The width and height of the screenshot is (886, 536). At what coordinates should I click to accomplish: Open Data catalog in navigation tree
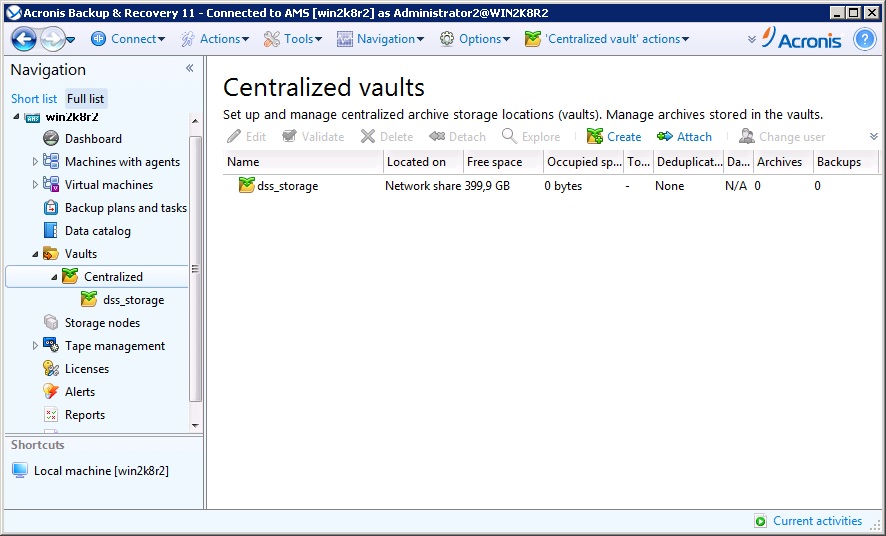[x=98, y=231]
